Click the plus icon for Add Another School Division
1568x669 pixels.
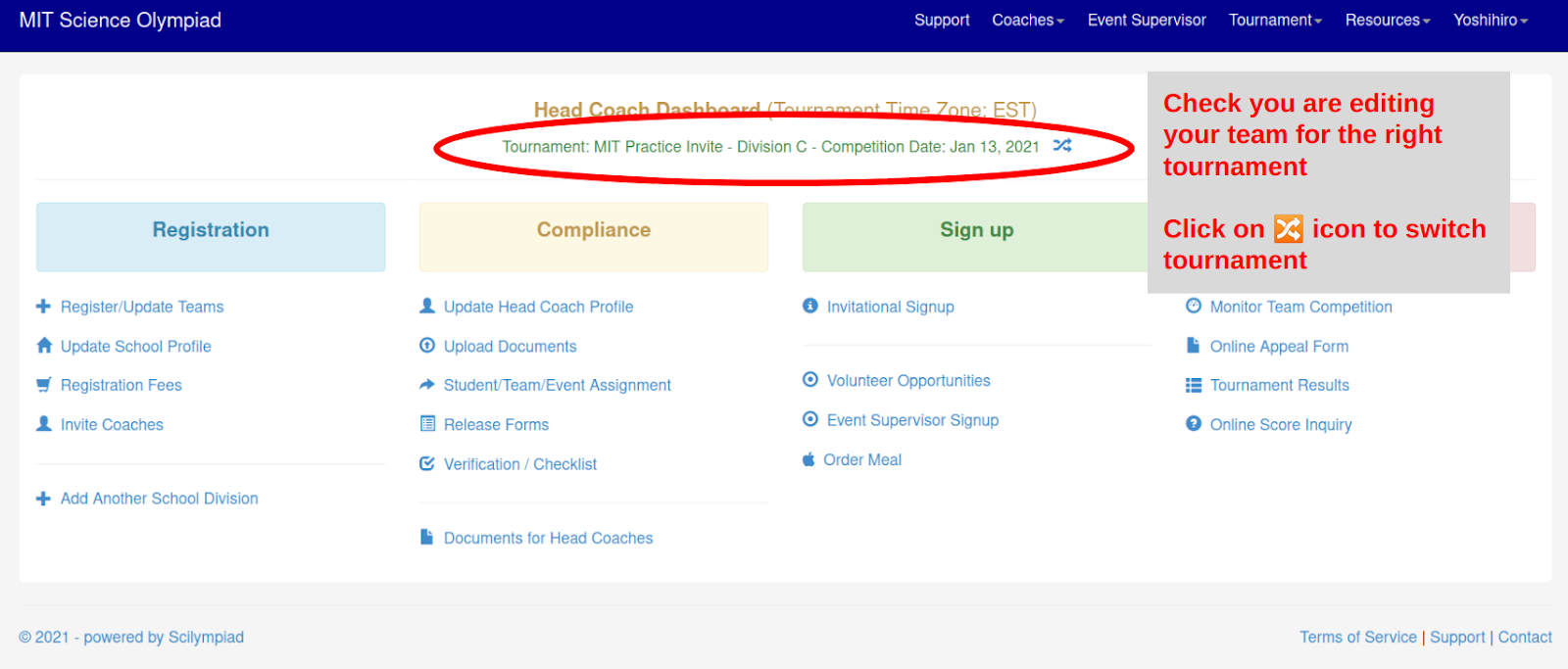click(43, 499)
